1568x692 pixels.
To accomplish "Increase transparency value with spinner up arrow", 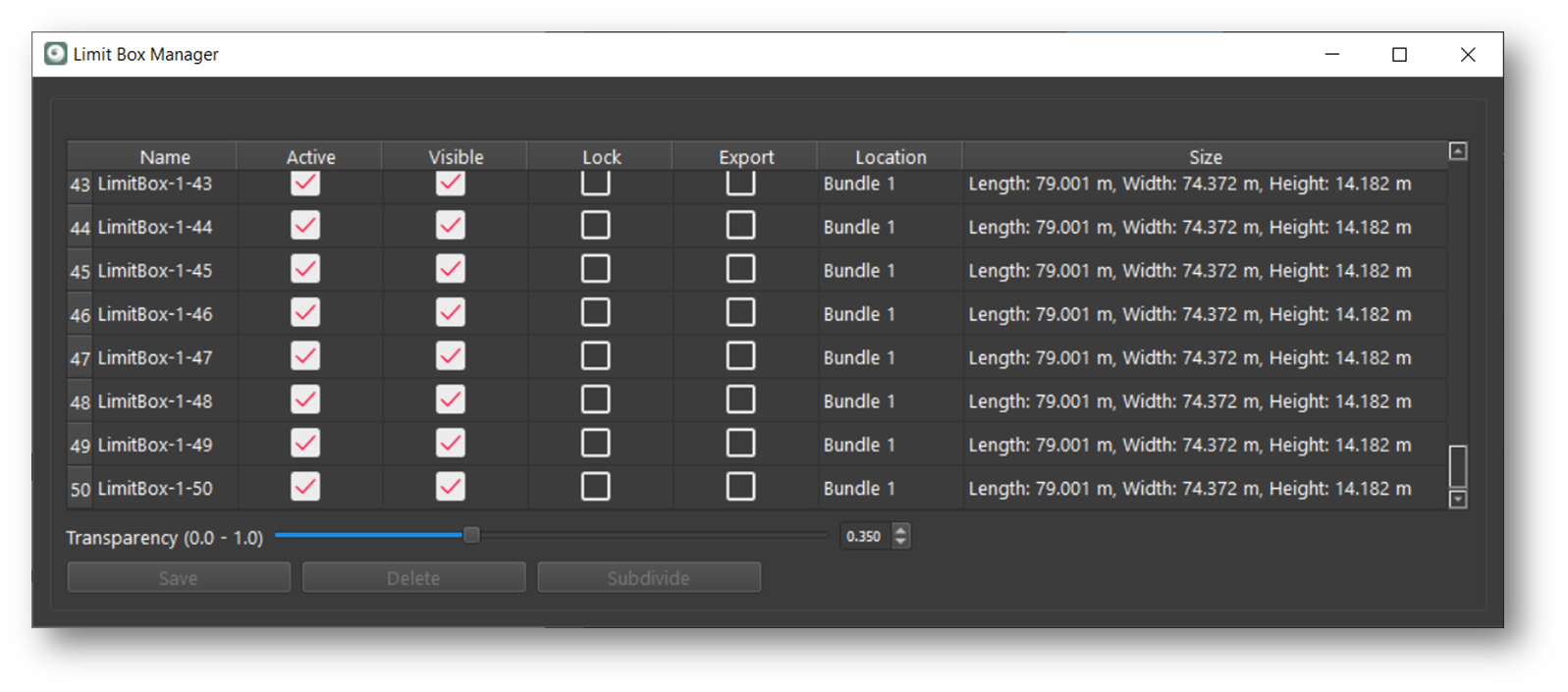I will pos(900,530).
